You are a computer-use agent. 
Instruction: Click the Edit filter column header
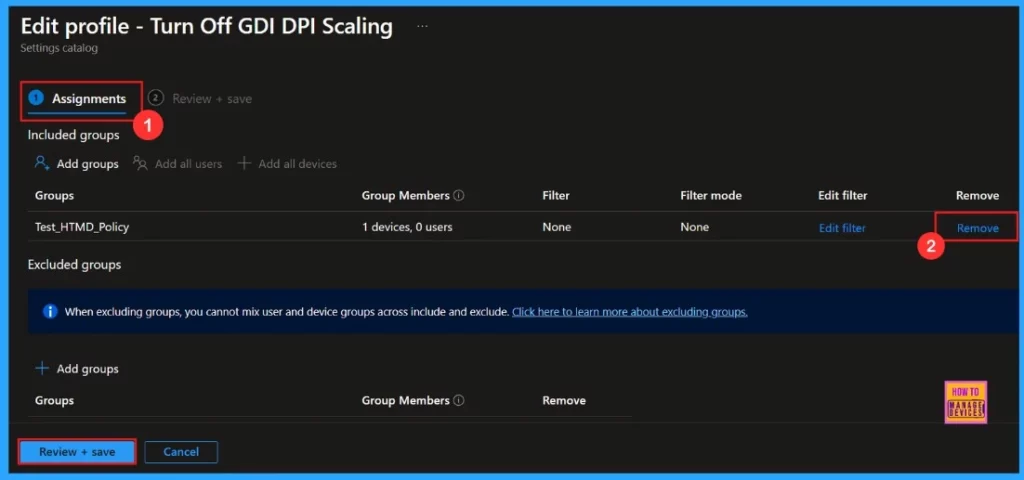click(x=842, y=195)
